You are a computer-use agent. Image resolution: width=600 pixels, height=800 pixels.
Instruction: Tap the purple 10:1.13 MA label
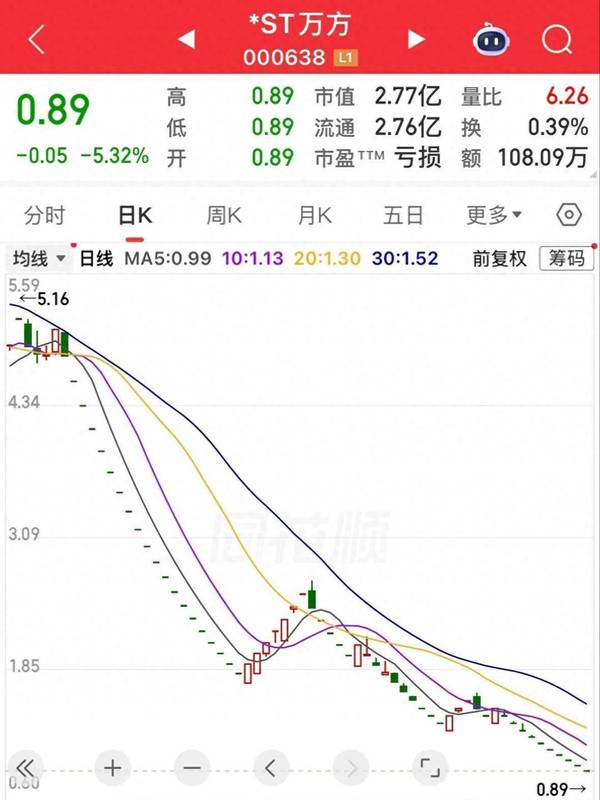point(253,258)
